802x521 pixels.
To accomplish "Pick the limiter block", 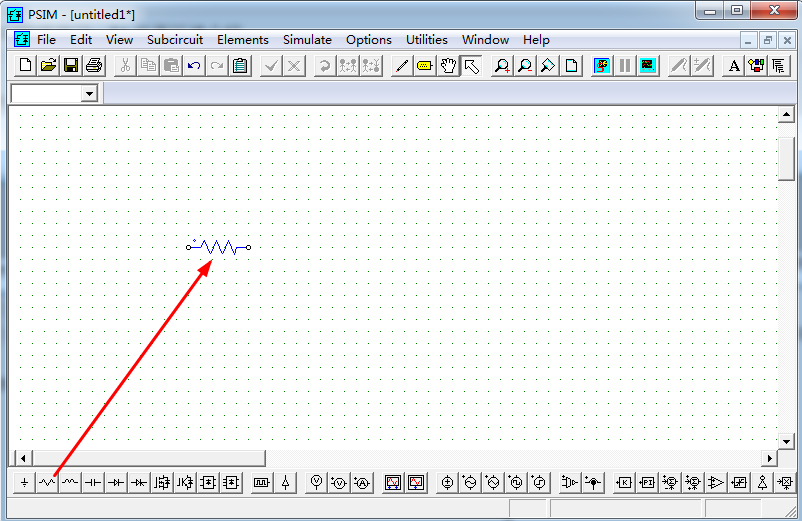I will pos(739,482).
